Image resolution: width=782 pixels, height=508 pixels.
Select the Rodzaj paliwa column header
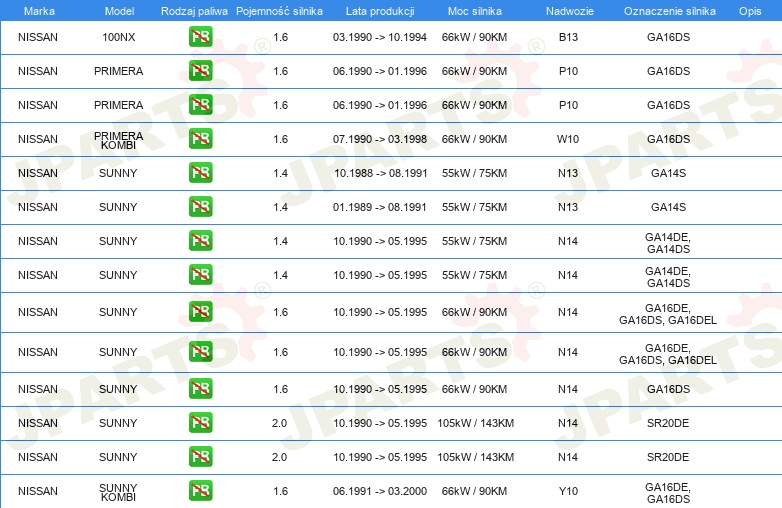194,11
